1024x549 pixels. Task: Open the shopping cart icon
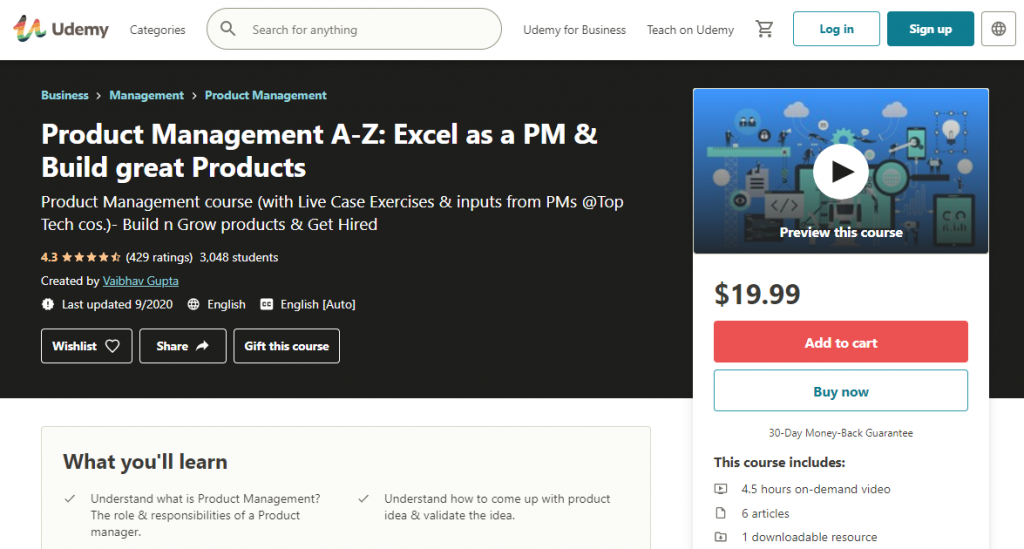coord(765,29)
